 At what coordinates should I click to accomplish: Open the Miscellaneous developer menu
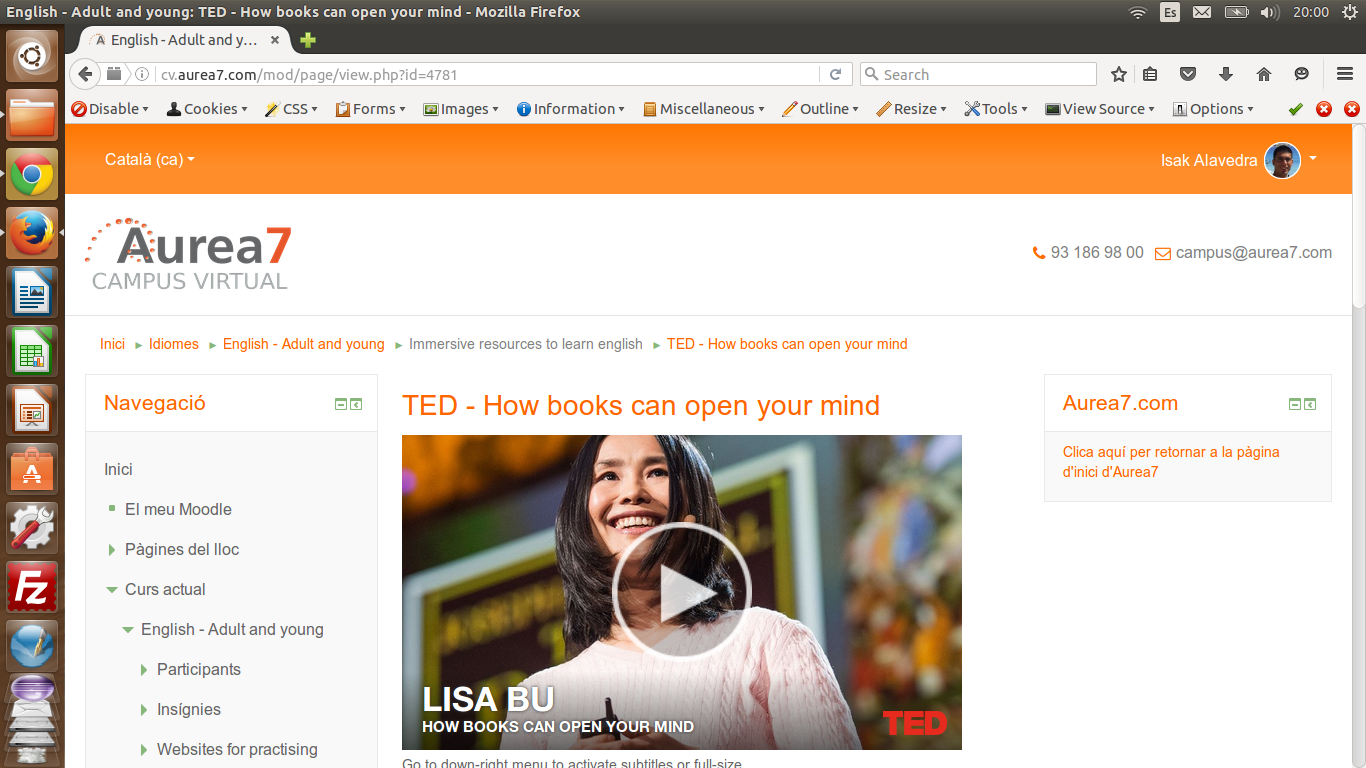704,109
